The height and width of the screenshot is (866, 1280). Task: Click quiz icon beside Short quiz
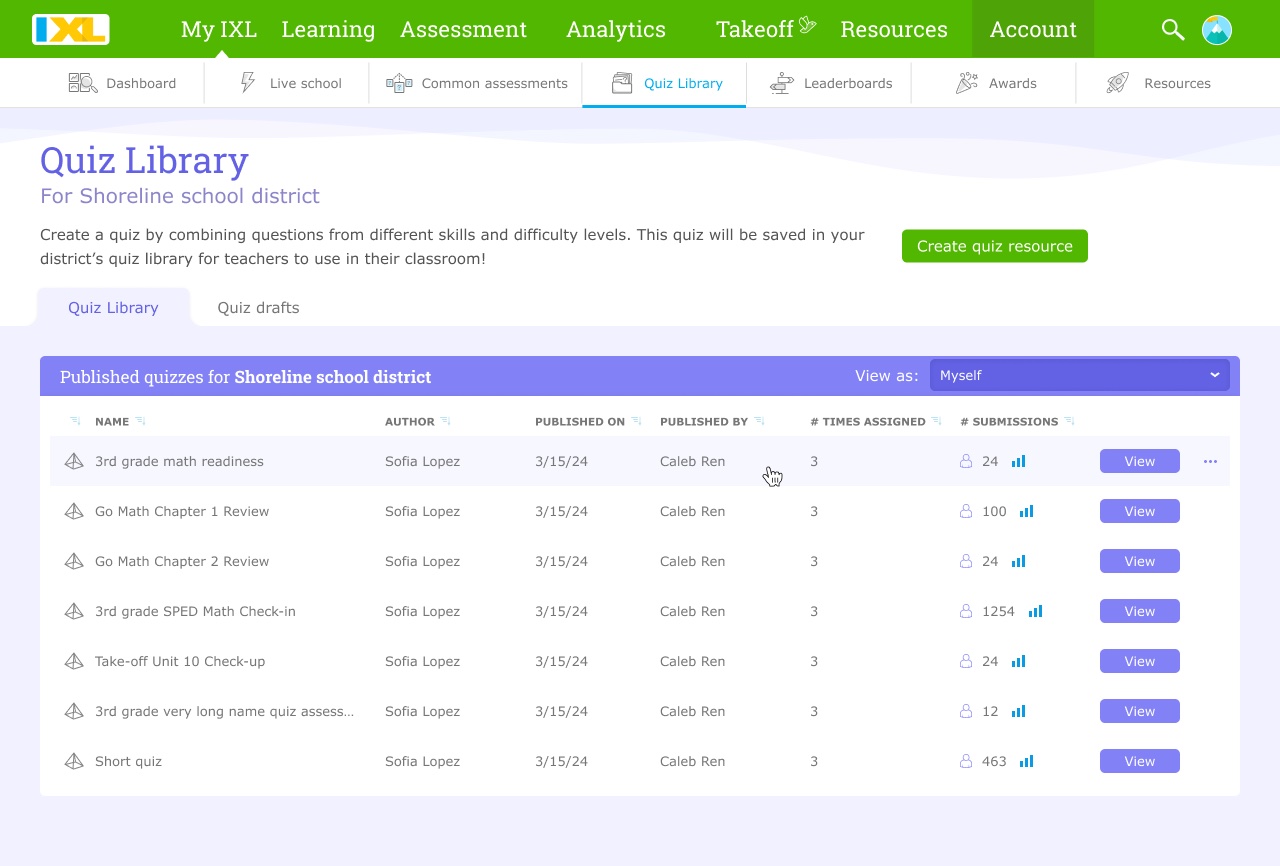pos(74,761)
